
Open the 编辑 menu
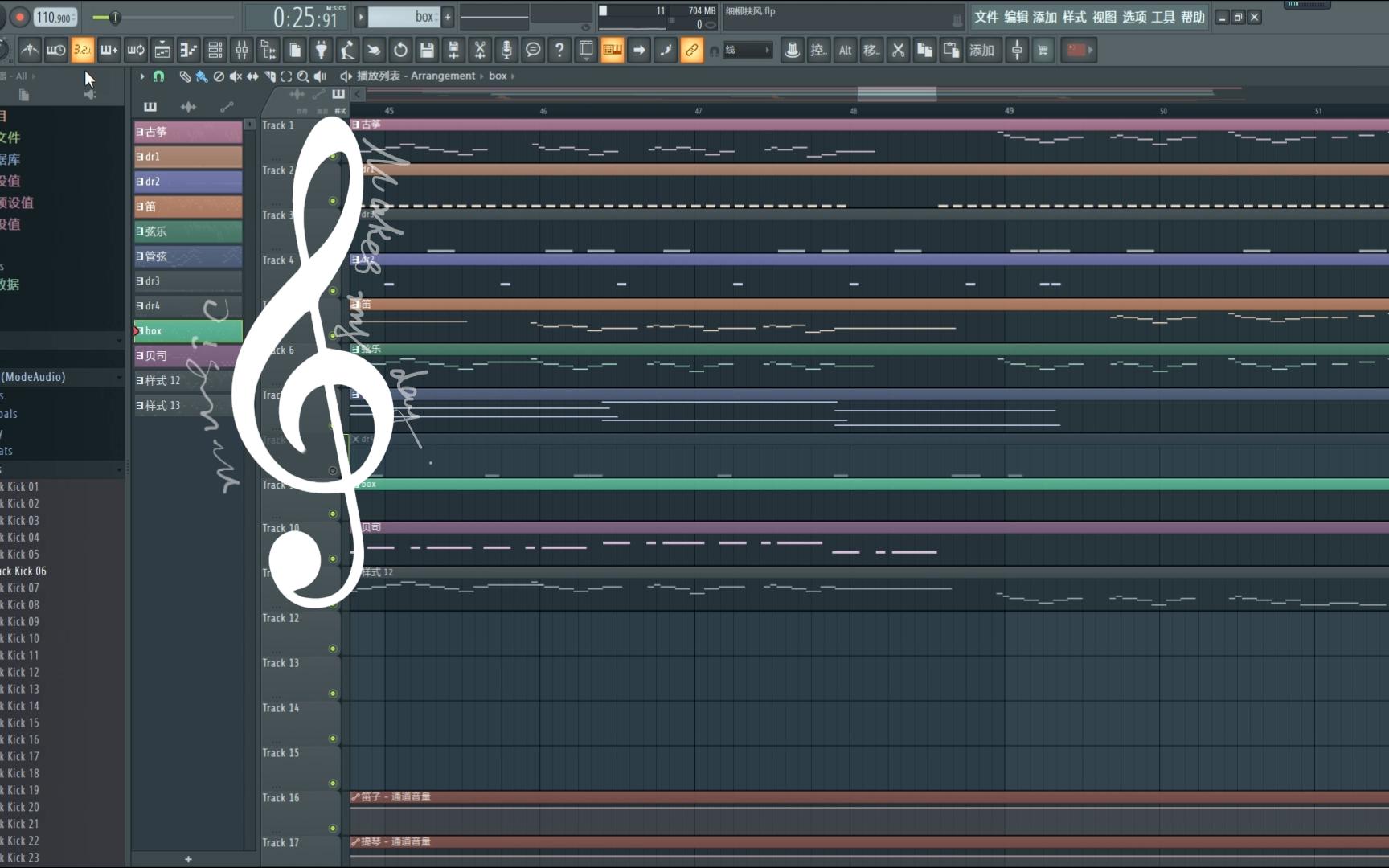pyautogui.click(x=1016, y=17)
